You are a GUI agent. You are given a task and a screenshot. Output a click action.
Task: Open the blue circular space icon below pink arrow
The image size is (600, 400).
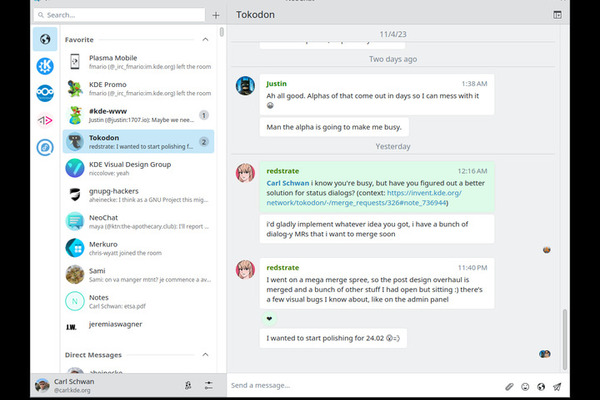[45, 147]
